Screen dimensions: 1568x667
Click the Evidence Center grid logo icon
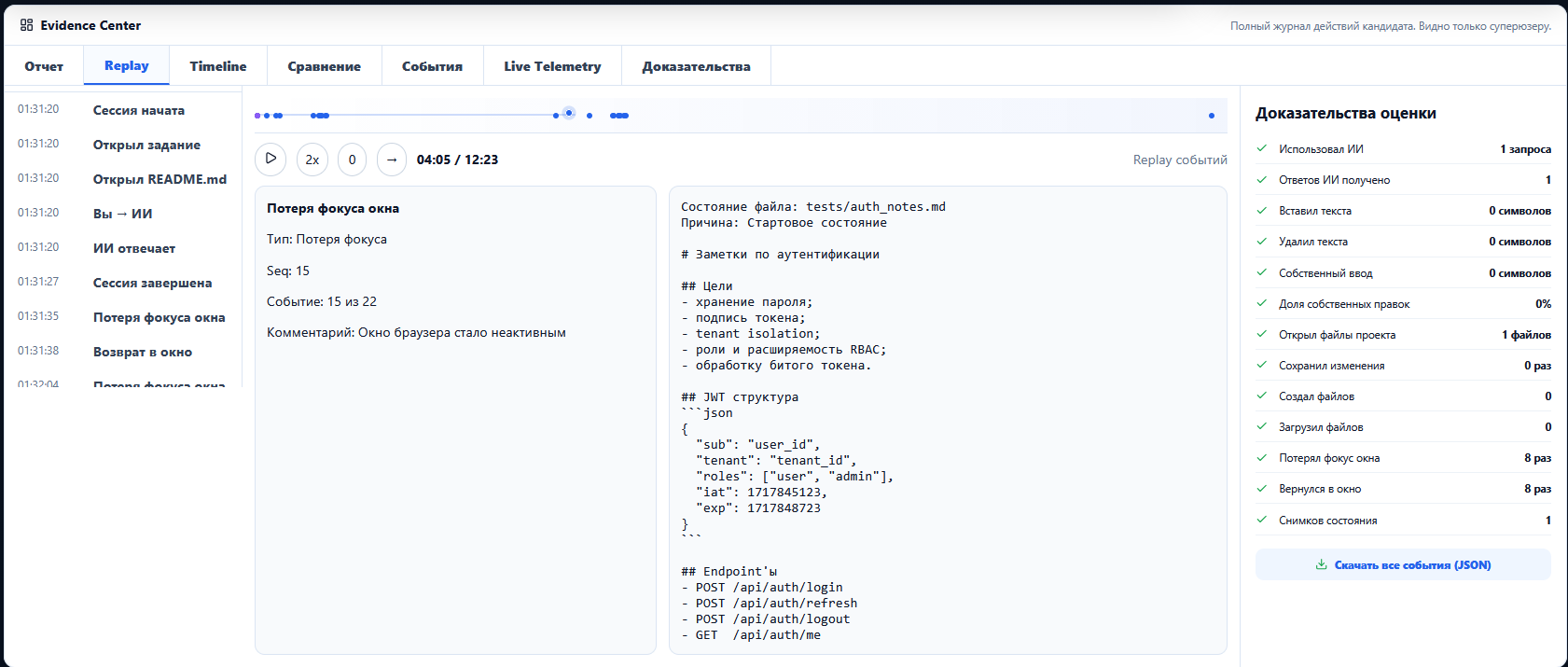(26, 25)
